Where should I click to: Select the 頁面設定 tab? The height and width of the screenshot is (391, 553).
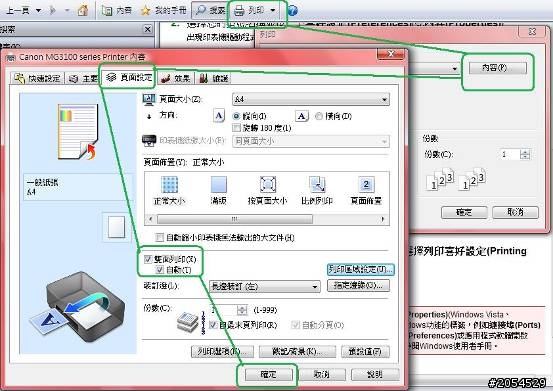(129, 77)
